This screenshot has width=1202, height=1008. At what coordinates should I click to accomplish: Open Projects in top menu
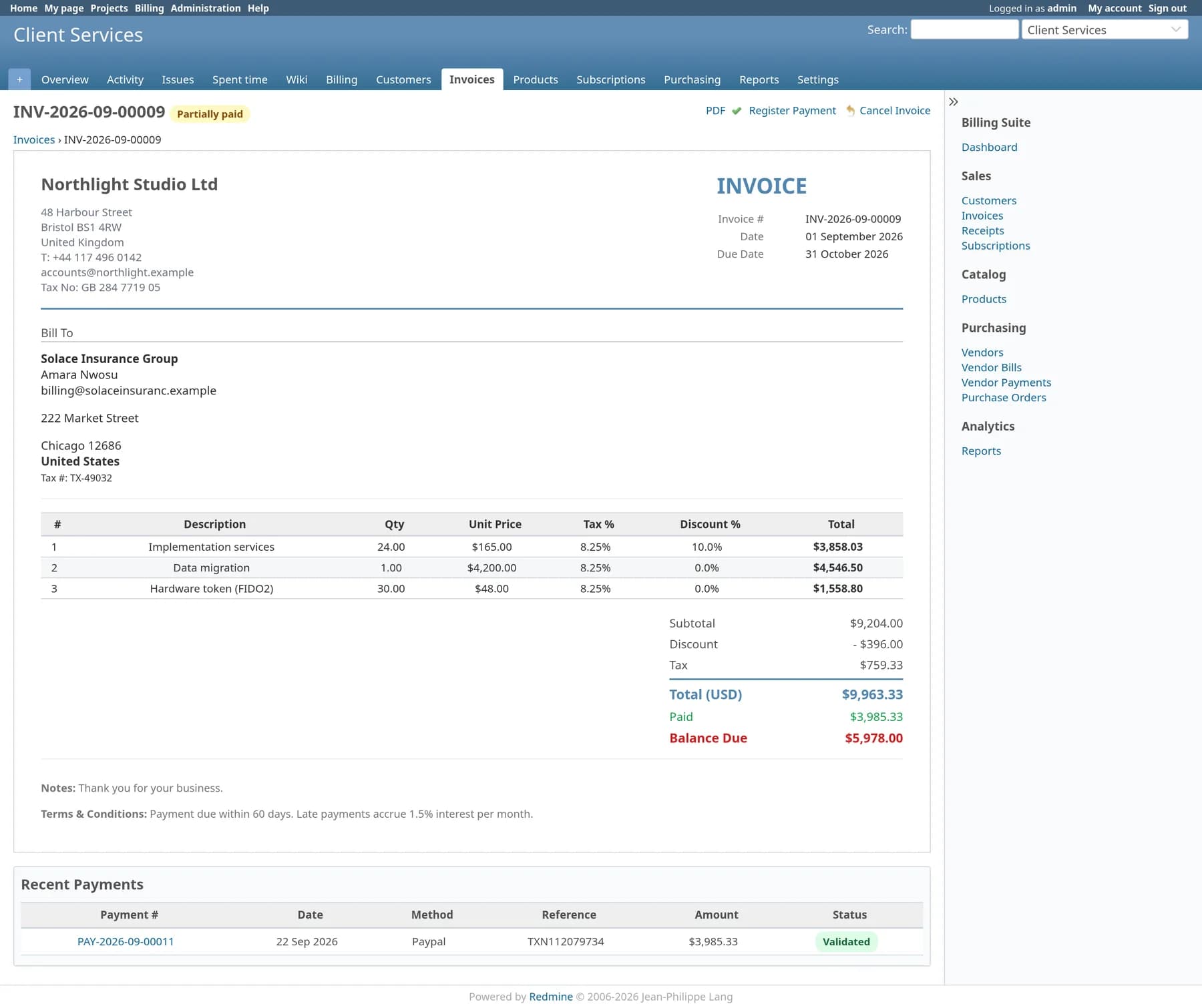click(109, 8)
